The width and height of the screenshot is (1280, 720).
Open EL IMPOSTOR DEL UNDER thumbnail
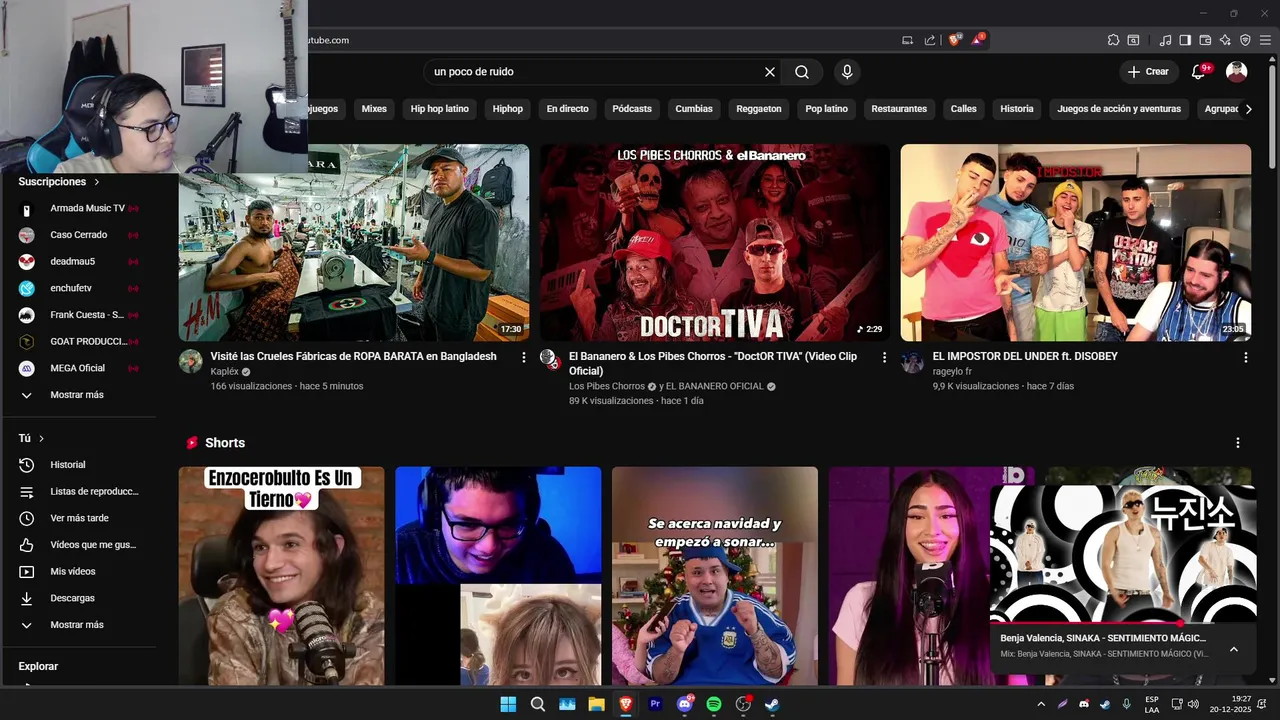[x=1076, y=243]
